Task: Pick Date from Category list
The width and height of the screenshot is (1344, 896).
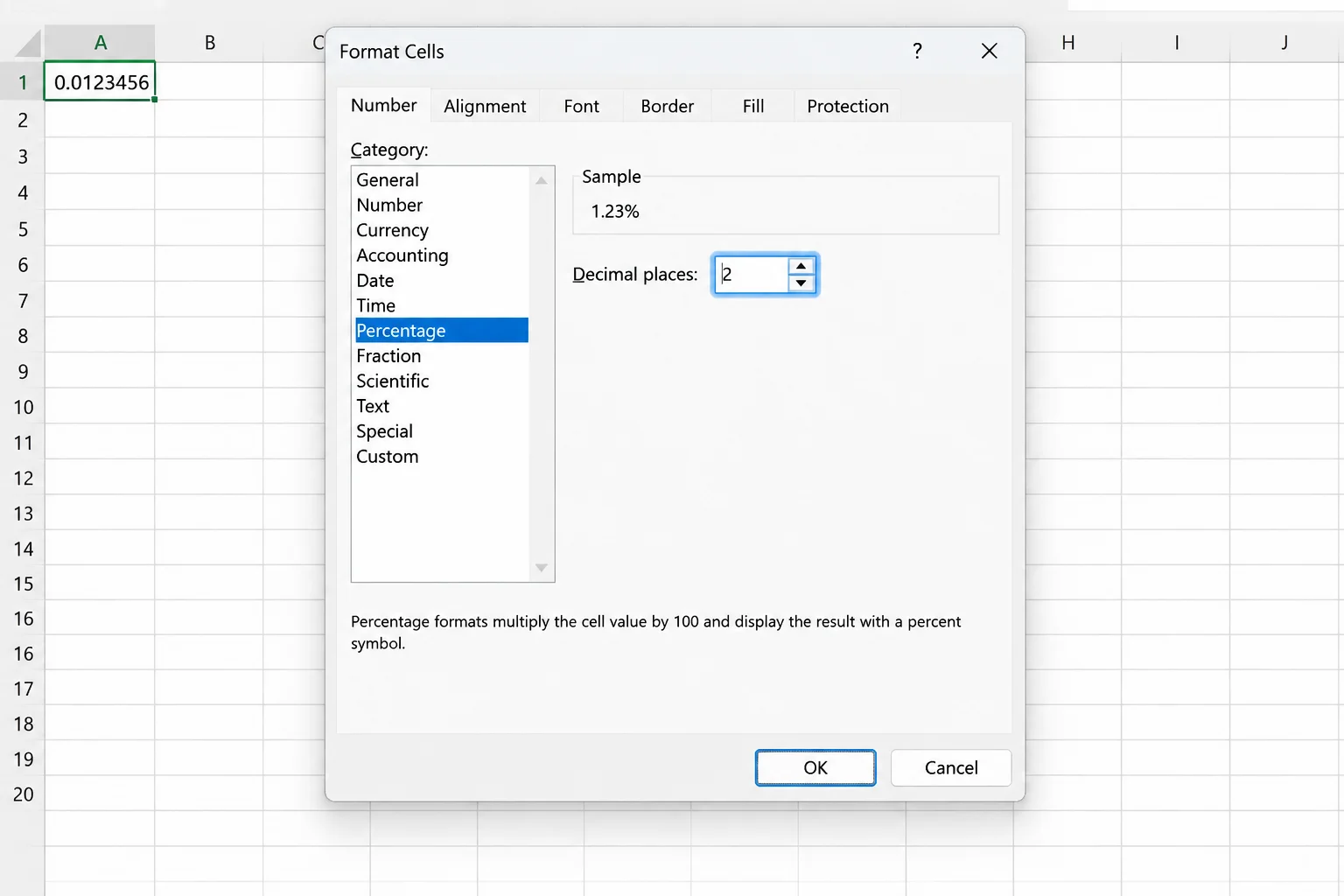Action: point(441,280)
